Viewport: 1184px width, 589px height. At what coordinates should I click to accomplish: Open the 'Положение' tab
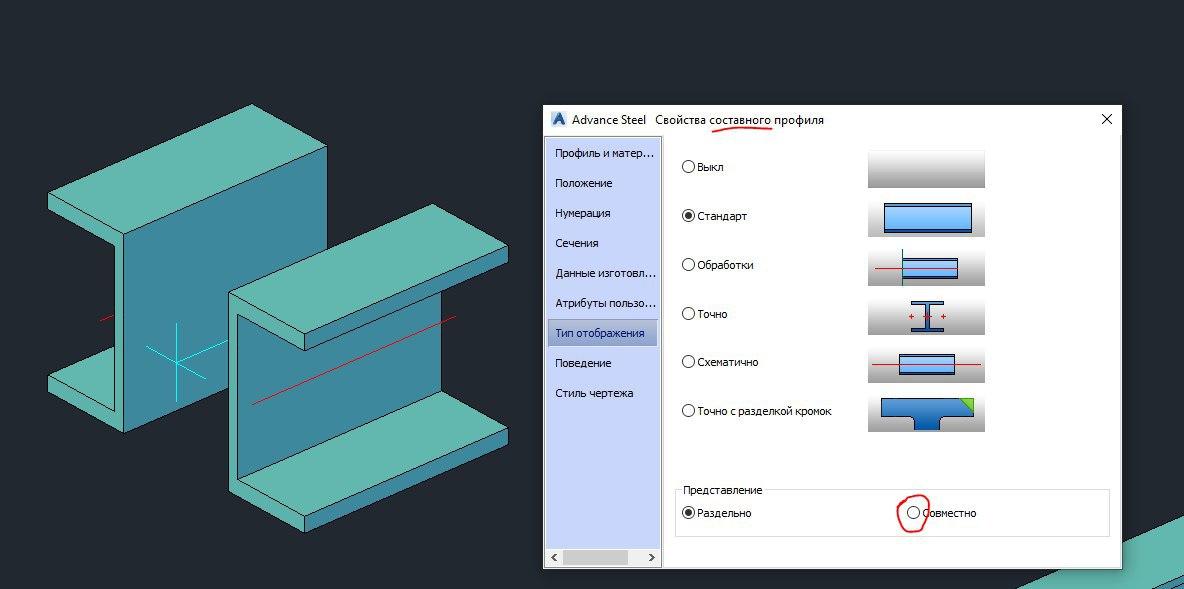583,183
